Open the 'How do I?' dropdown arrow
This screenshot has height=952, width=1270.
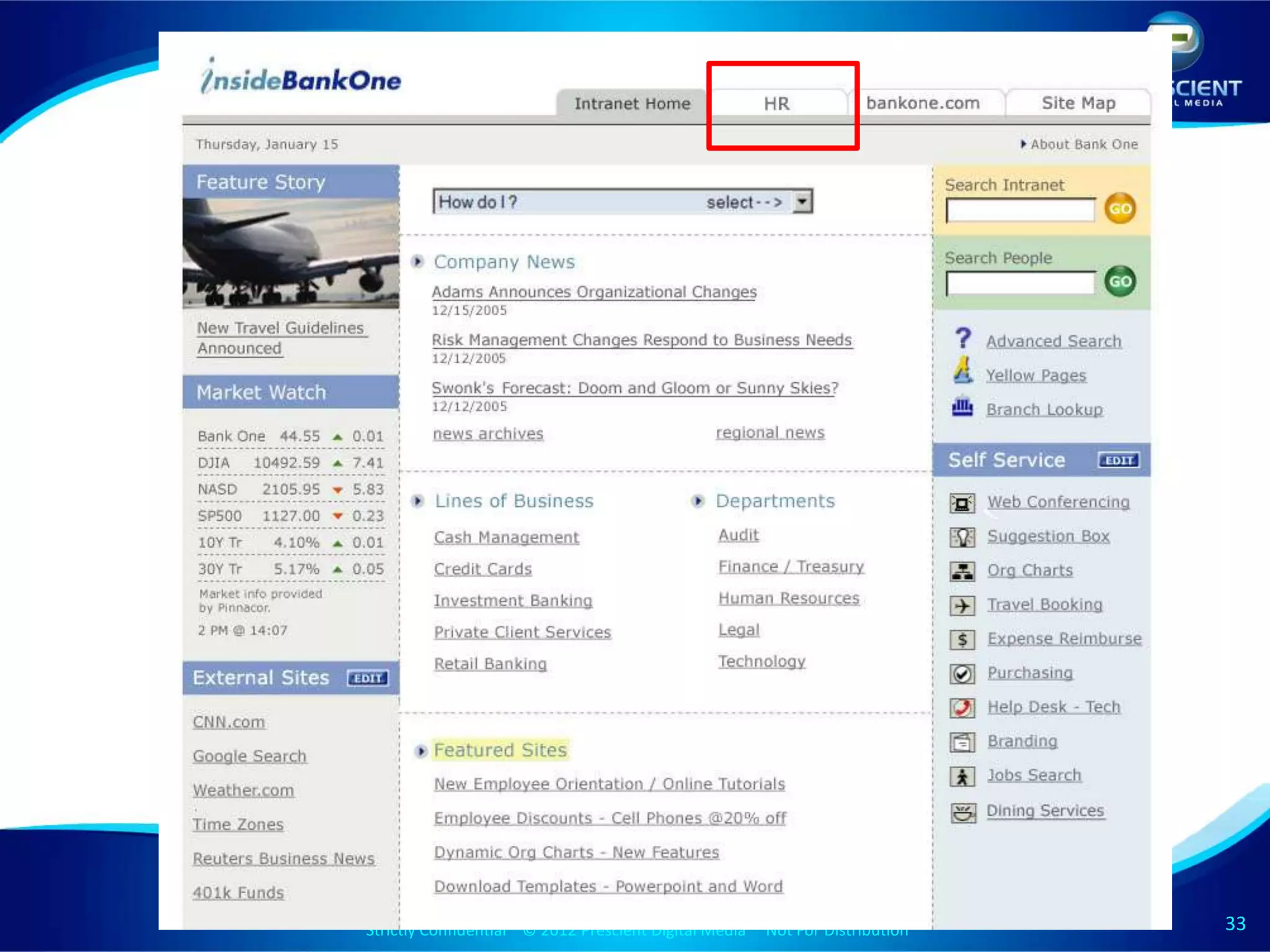pos(802,201)
